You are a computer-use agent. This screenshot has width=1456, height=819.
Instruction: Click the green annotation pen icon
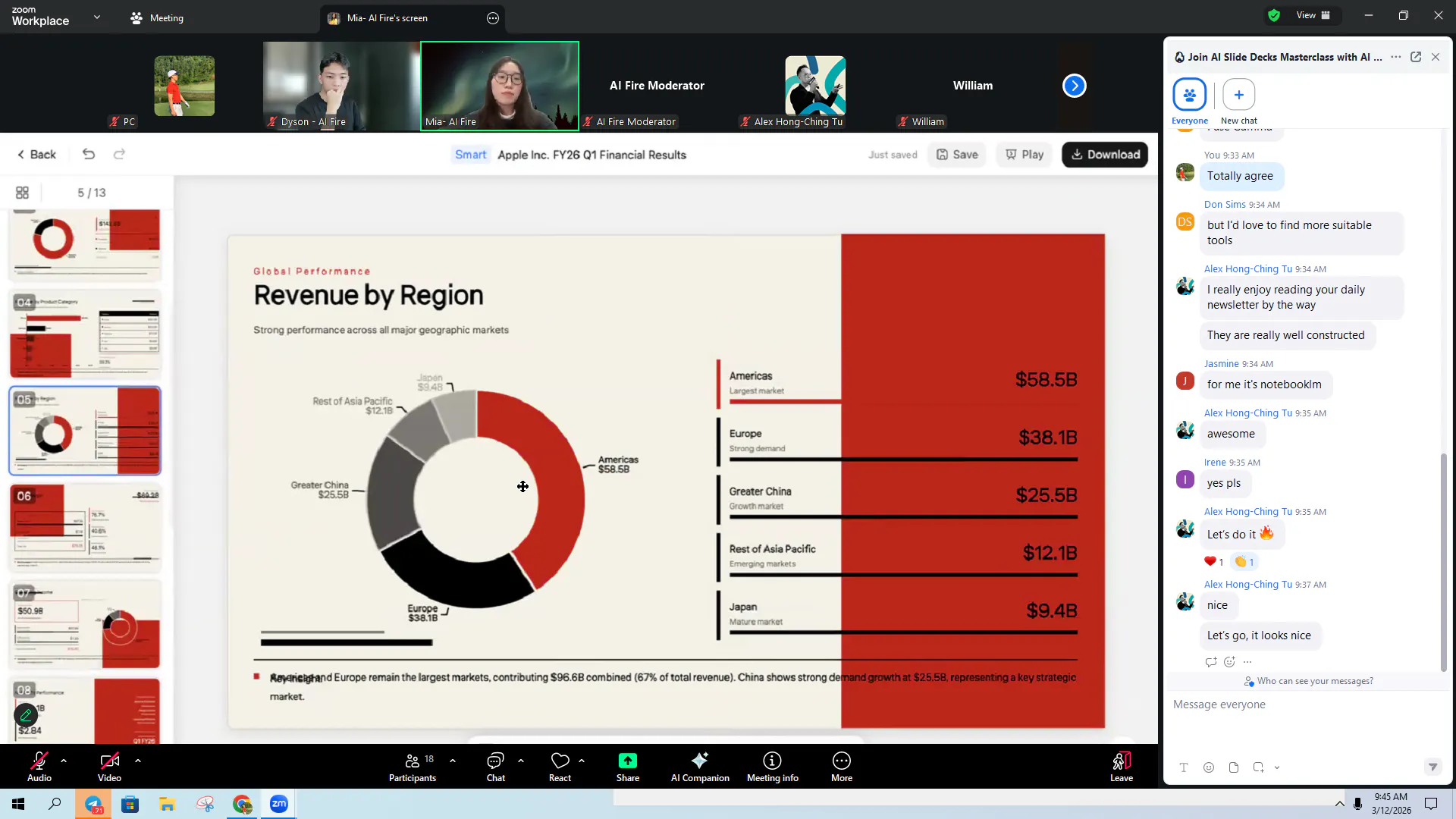pyautogui.click(x=26, y=714)
